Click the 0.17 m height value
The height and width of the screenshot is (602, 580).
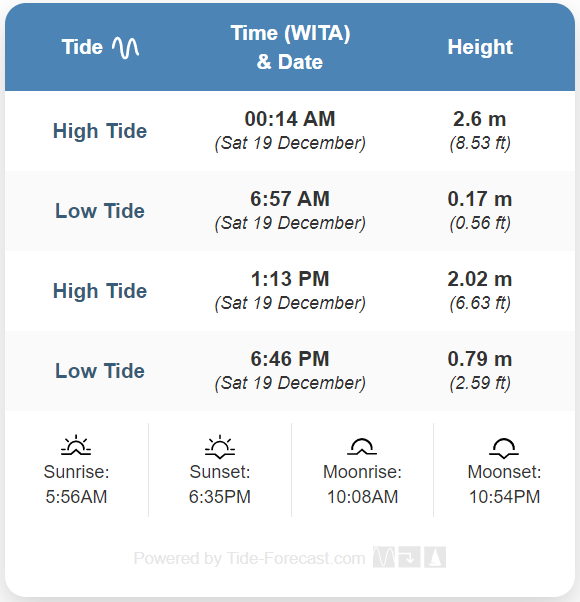click(x=479, y=198)
